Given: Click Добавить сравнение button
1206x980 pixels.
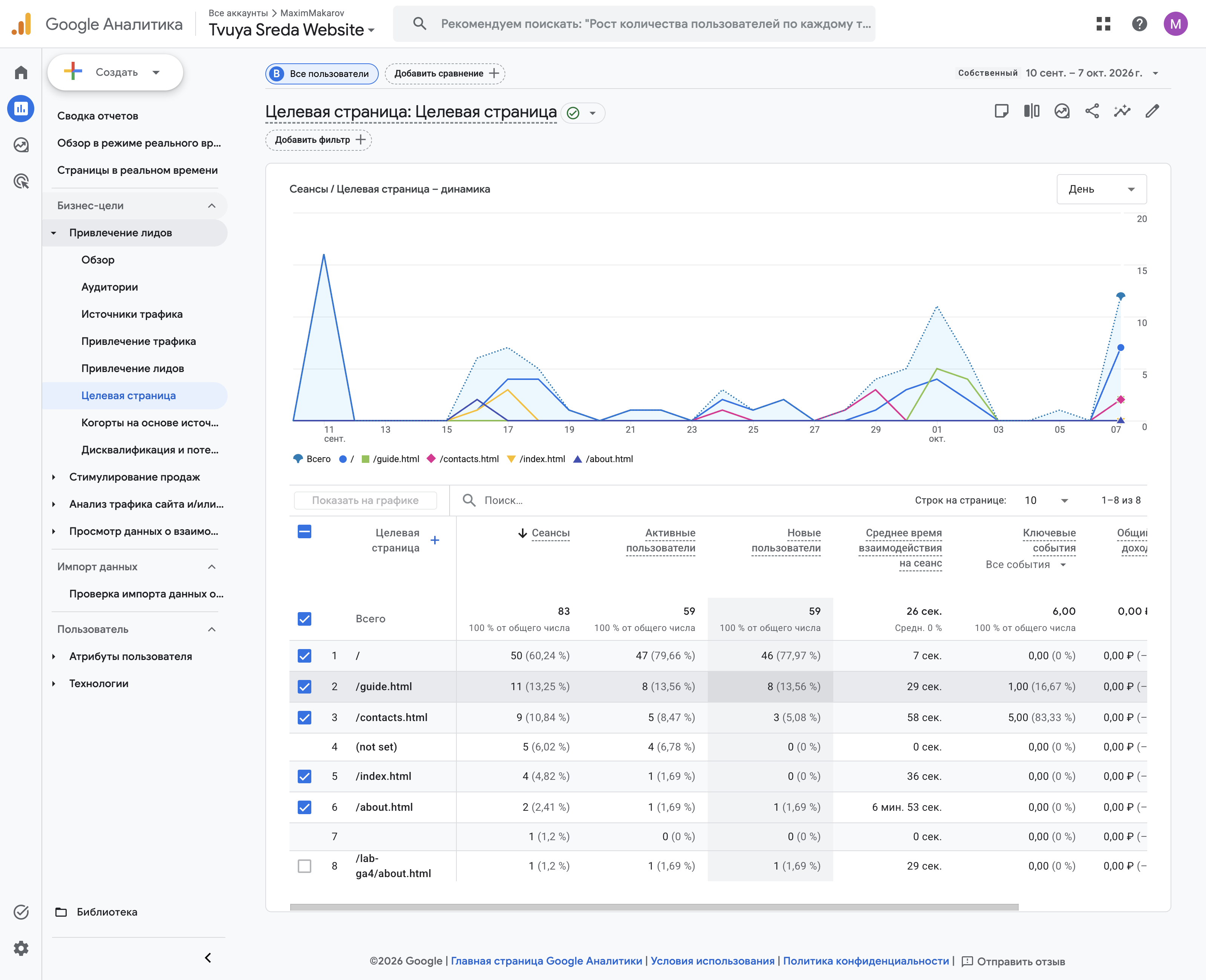Looking at the screenshot, I should coord(445,73).
